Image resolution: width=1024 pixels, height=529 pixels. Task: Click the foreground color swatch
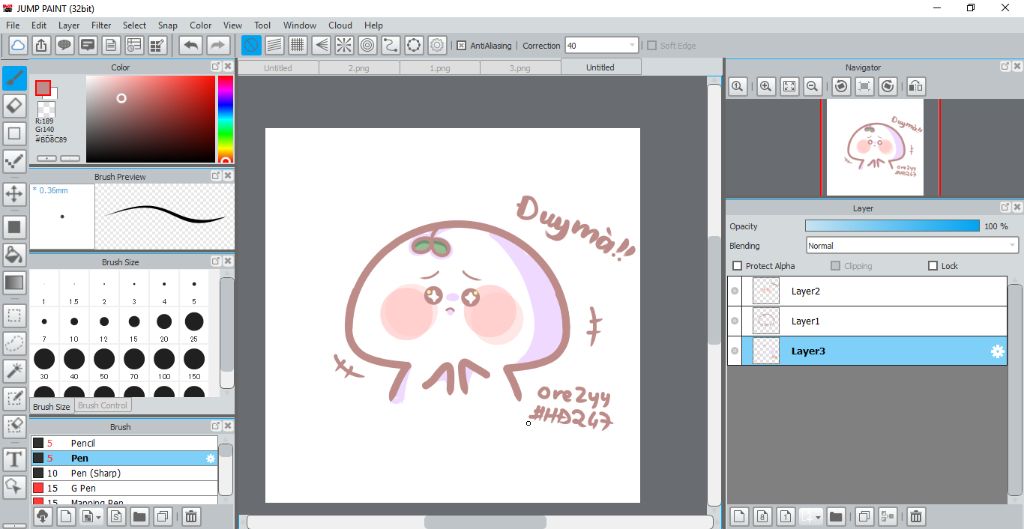[43, 88]
